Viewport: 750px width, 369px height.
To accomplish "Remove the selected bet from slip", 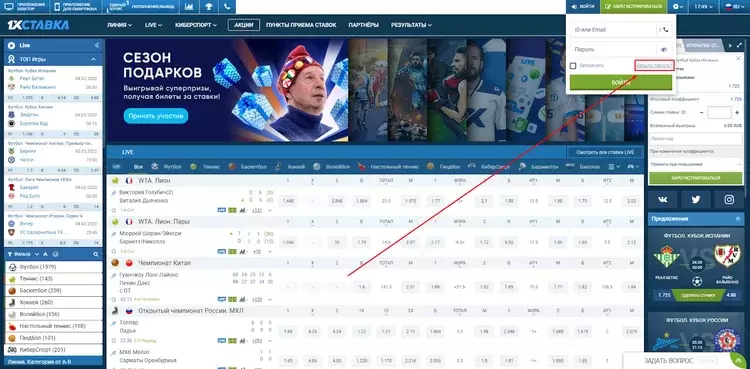I will tap(739, 57).
